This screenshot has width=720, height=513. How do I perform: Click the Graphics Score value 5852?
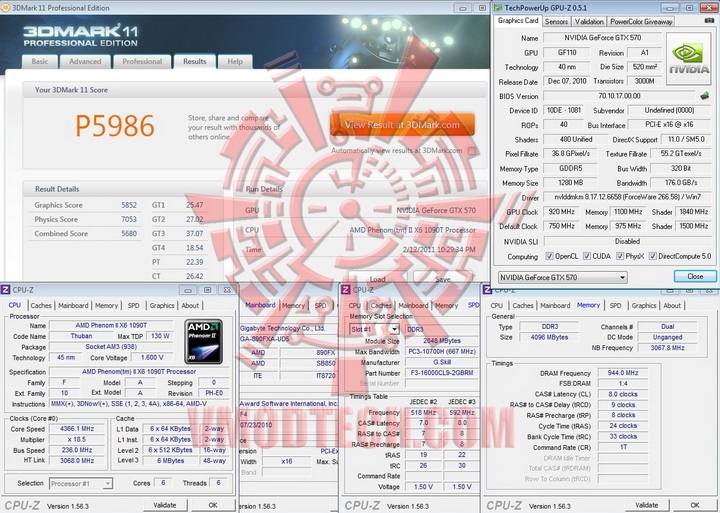[129, 205]
